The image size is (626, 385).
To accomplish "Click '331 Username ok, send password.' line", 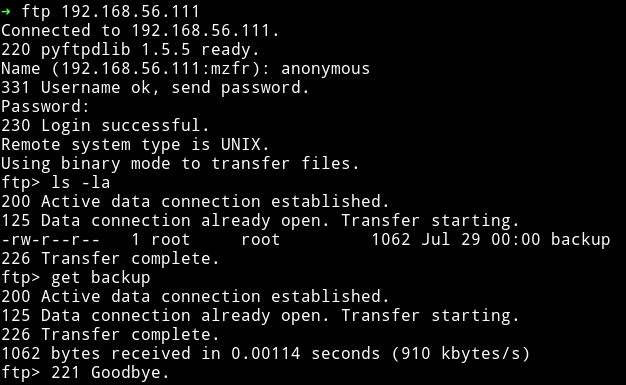I will click(x=155, y=87).
